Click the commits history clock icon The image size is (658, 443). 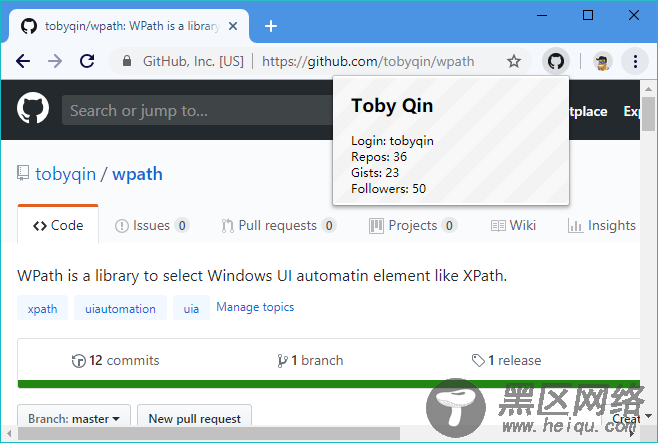click(78, 361)
